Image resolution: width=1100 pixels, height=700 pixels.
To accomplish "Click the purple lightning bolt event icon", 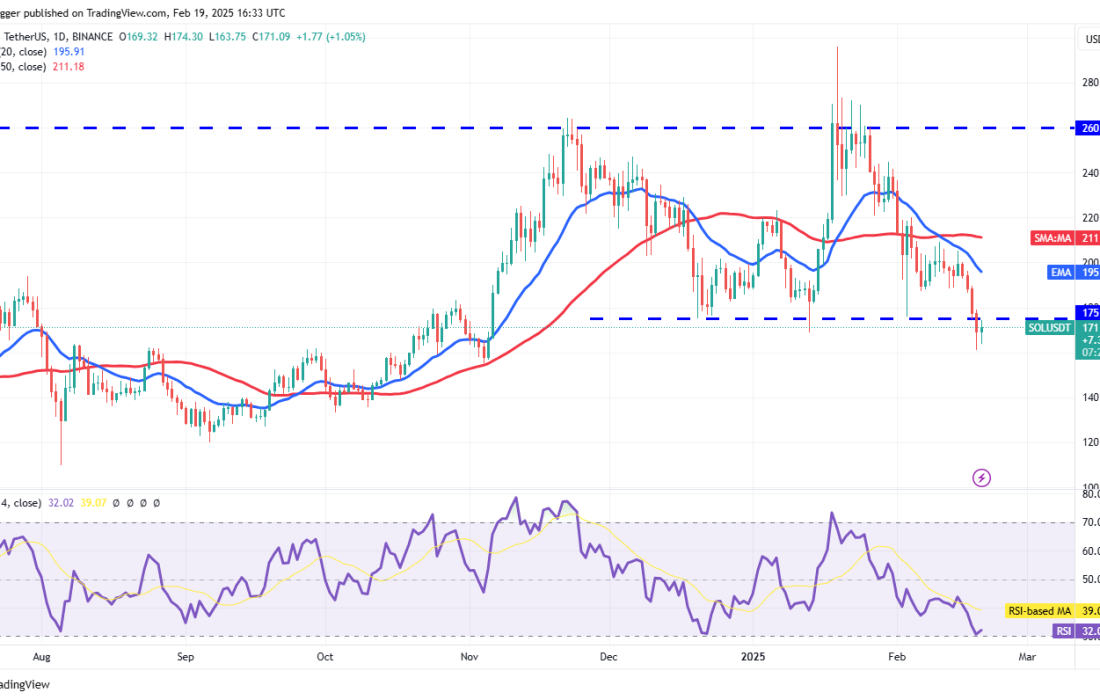I will 981,478.
